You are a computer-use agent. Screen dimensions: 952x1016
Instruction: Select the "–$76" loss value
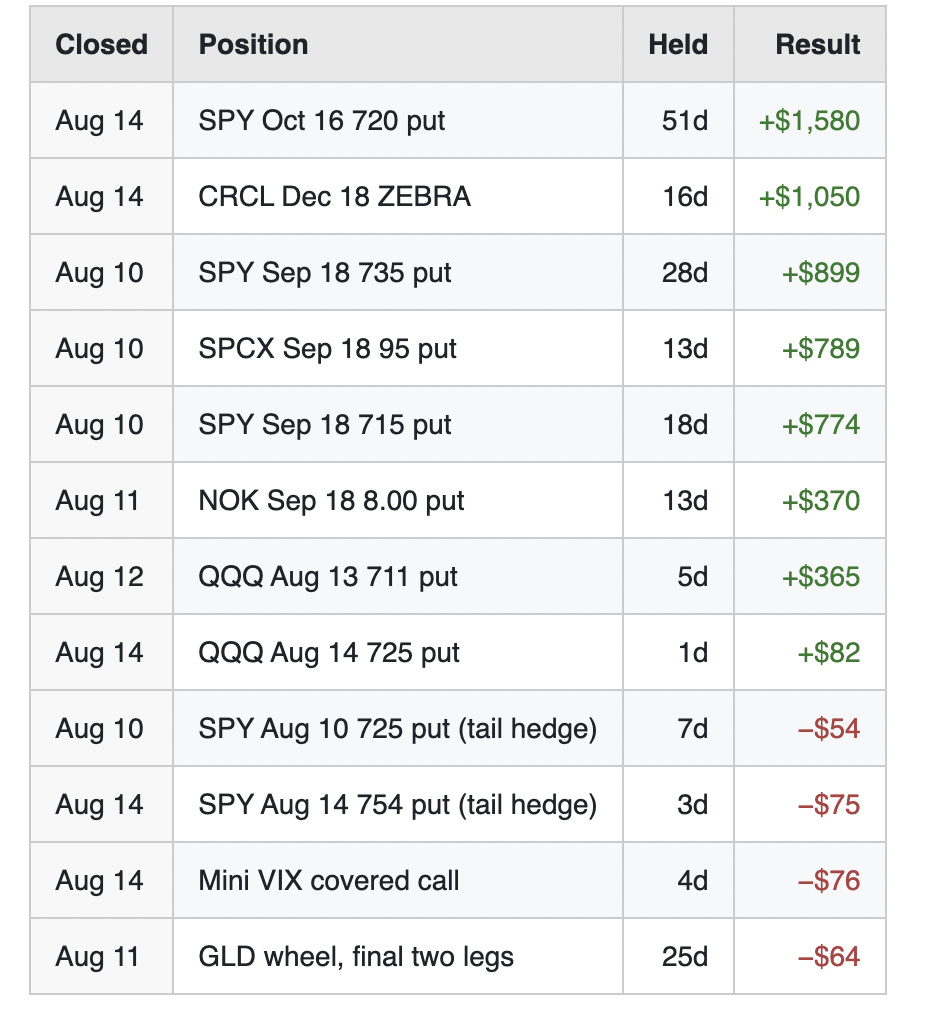829,881
